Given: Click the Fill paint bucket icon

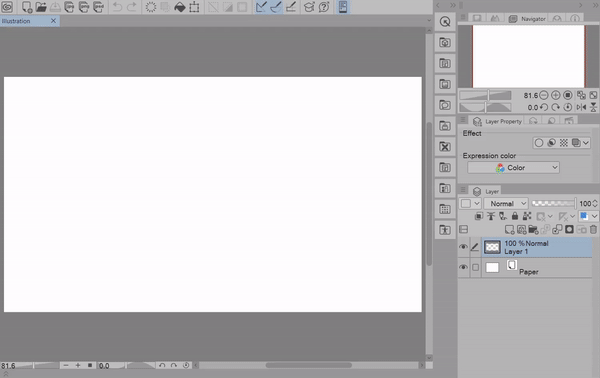Looking at the screenshot, I should (x=179, y=7).
